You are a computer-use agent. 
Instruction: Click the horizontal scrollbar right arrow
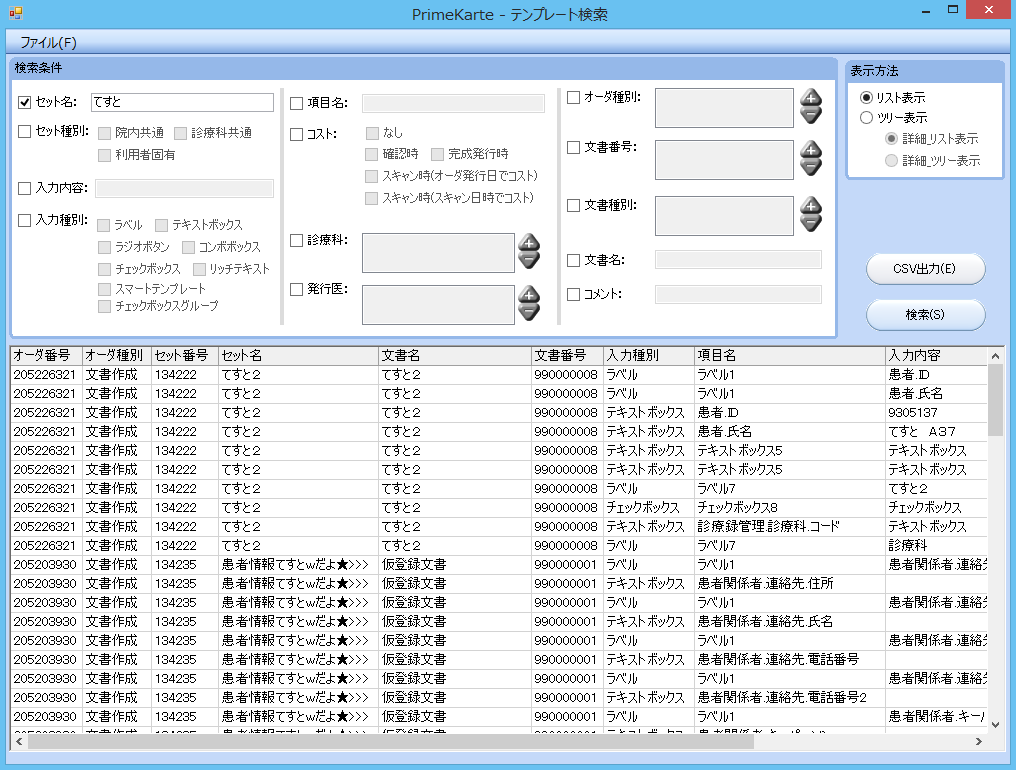[978, 741]
